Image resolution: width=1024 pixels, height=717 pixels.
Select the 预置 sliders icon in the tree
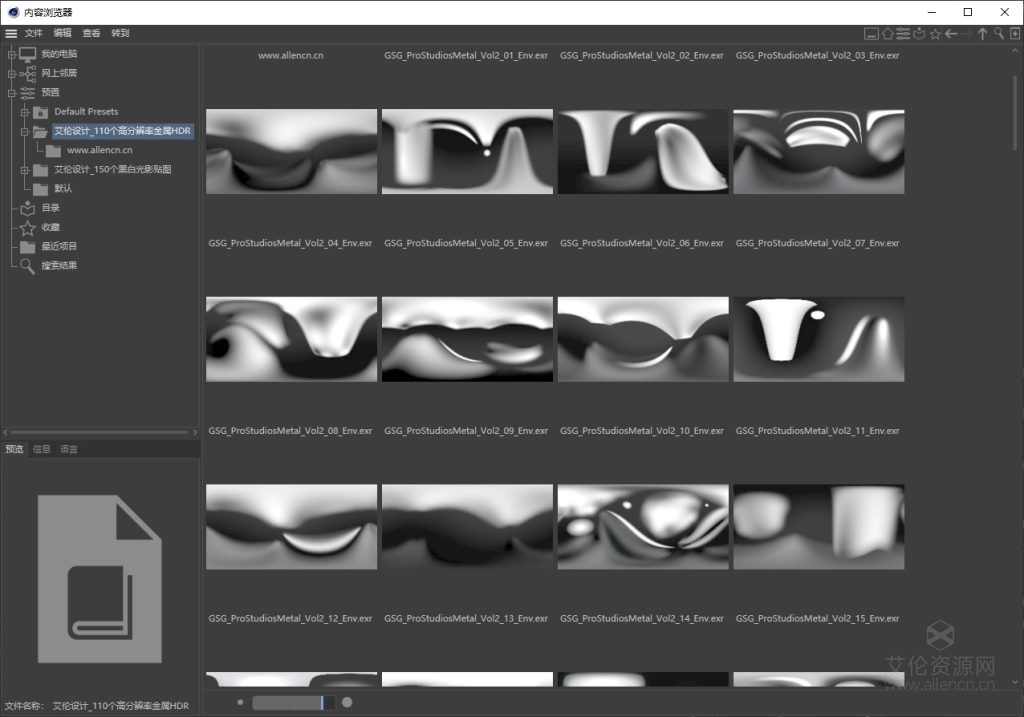point(27,93)
